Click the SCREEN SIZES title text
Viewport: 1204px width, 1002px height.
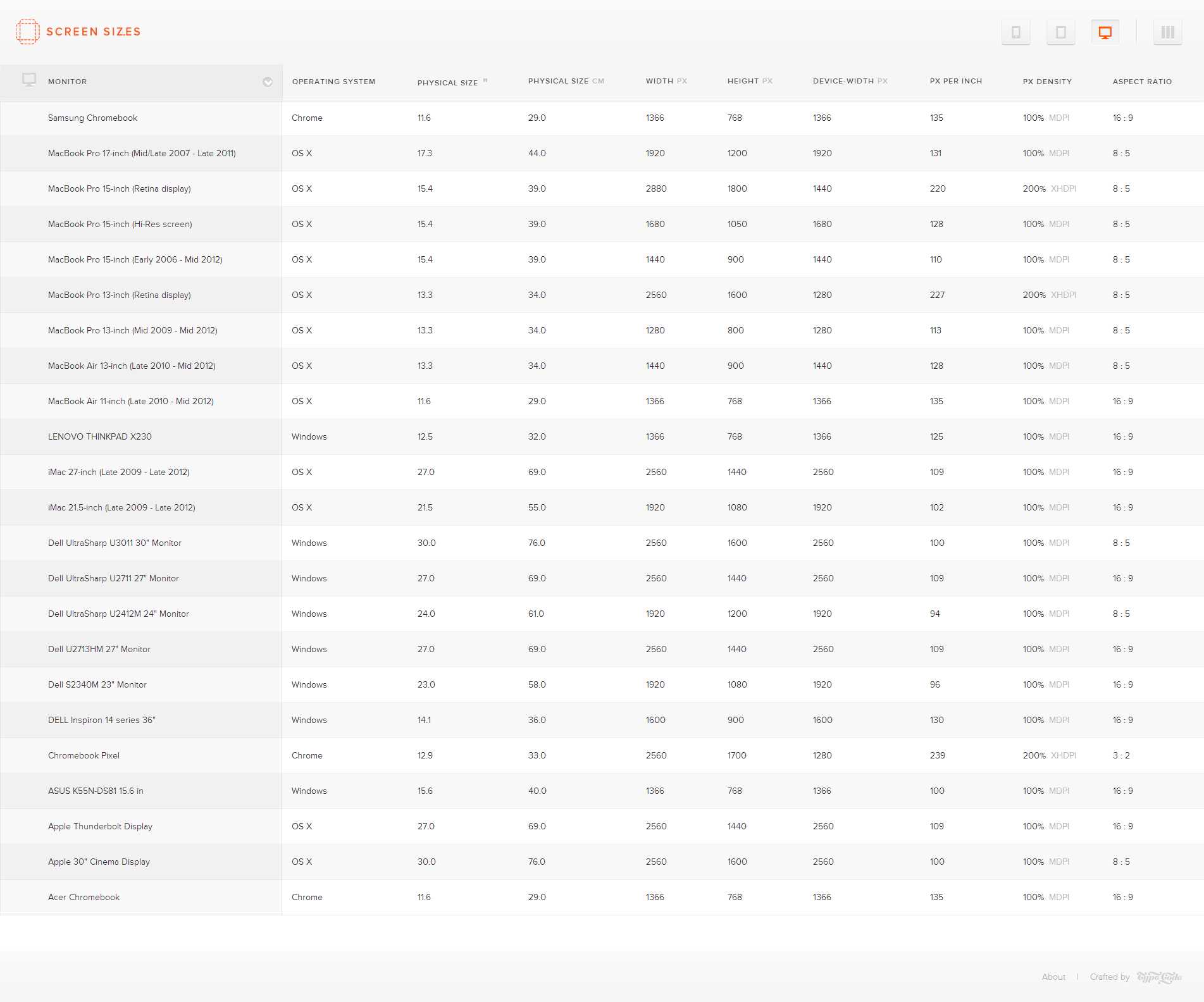(x=93, y=32)
